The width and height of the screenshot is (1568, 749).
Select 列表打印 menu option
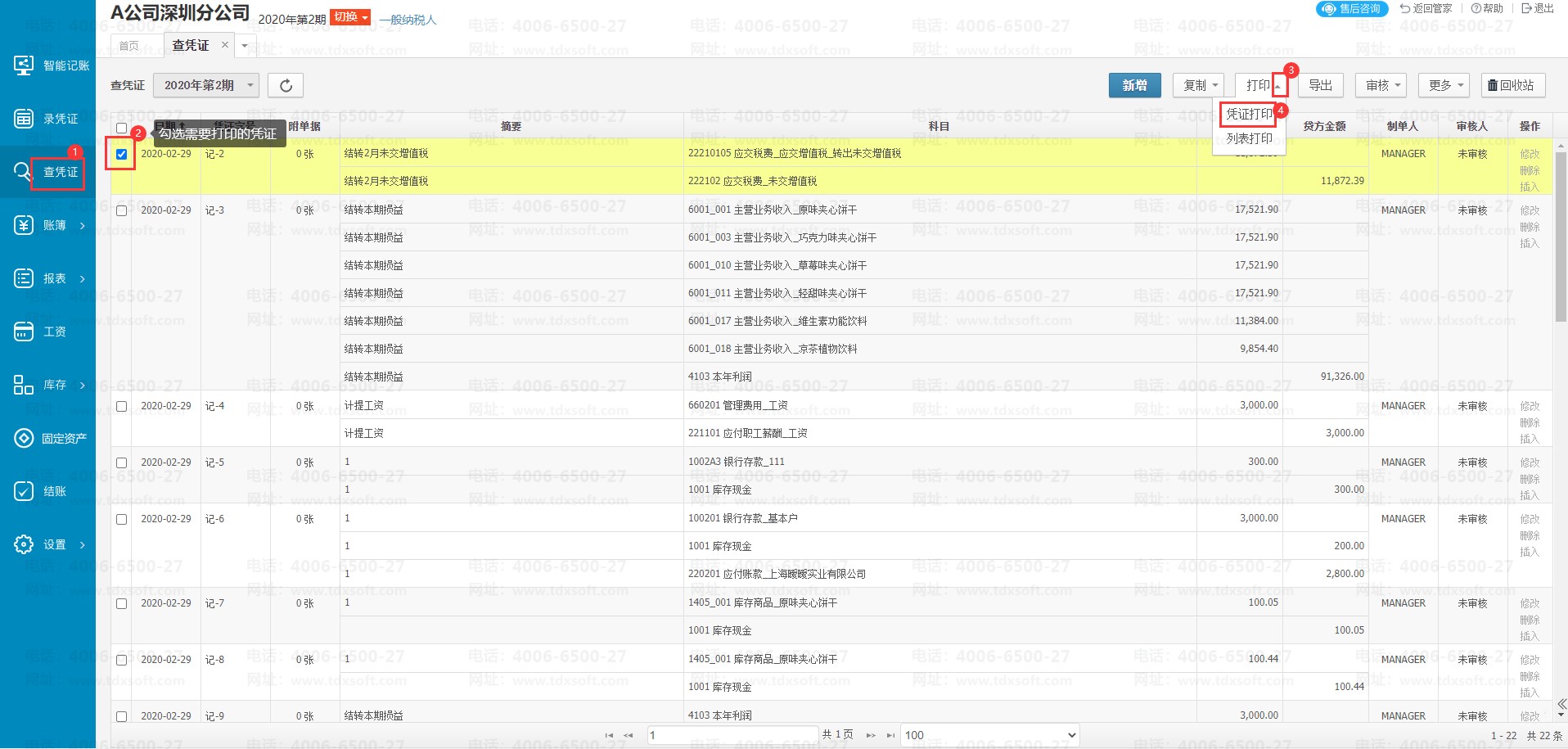tap(1249, 138)
